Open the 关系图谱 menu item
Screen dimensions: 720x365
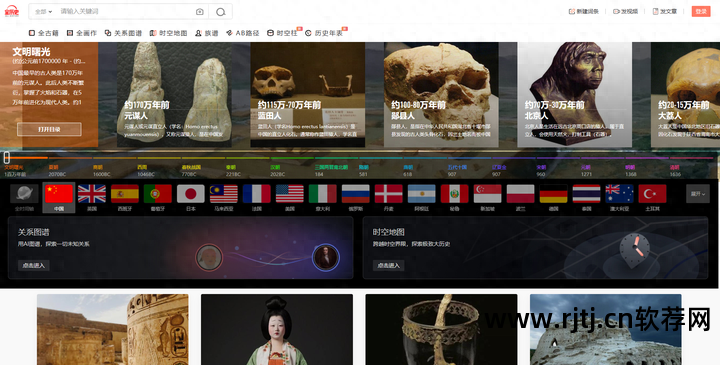coord(123,33)
